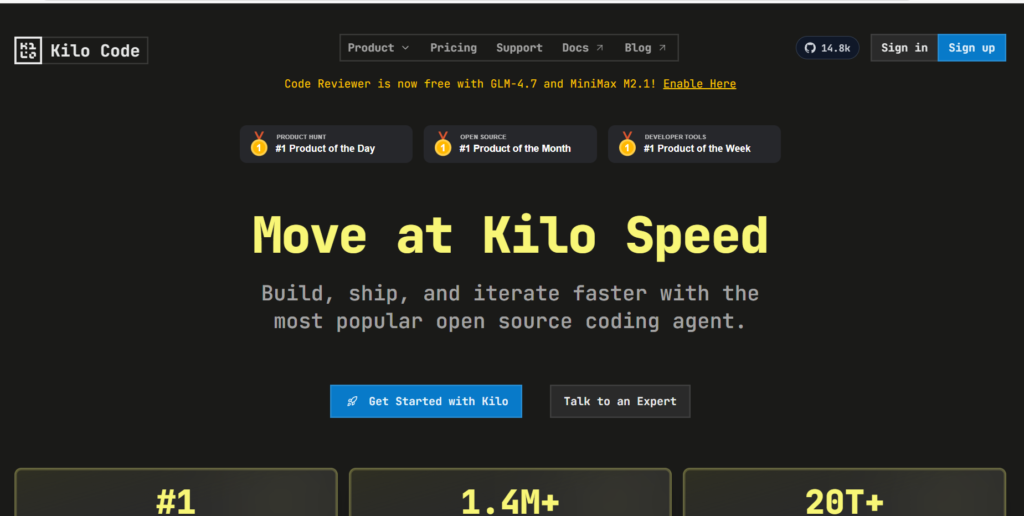
Task: Open the #1 Product of the Day badge
Action: pyautogui.click(x=326, y=144)
